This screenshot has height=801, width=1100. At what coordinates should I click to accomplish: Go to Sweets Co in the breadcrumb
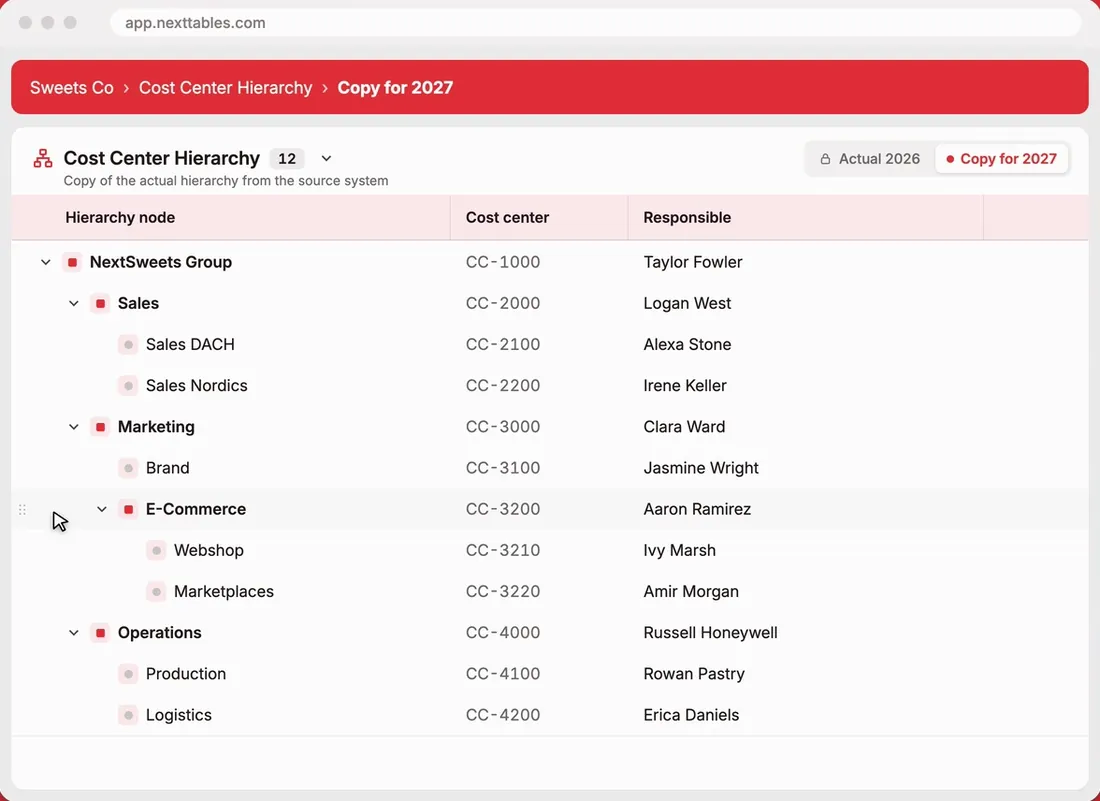72,88
